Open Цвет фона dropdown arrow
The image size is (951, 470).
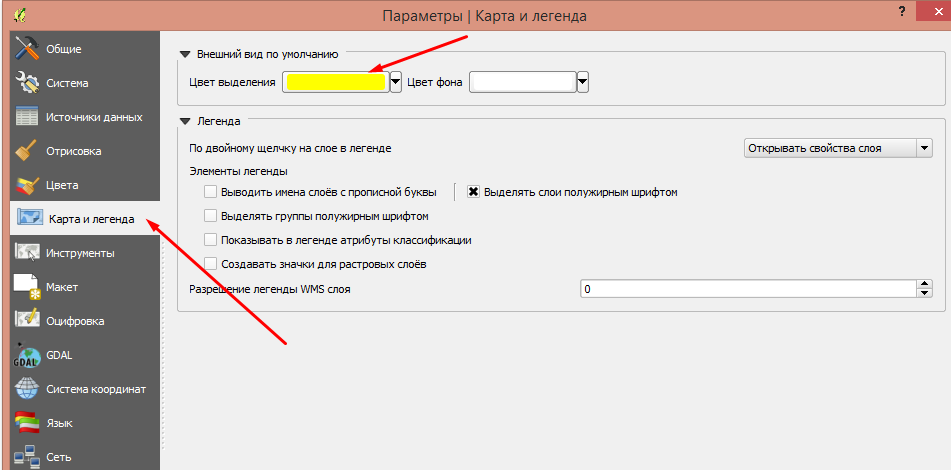[x=583, y=82]
